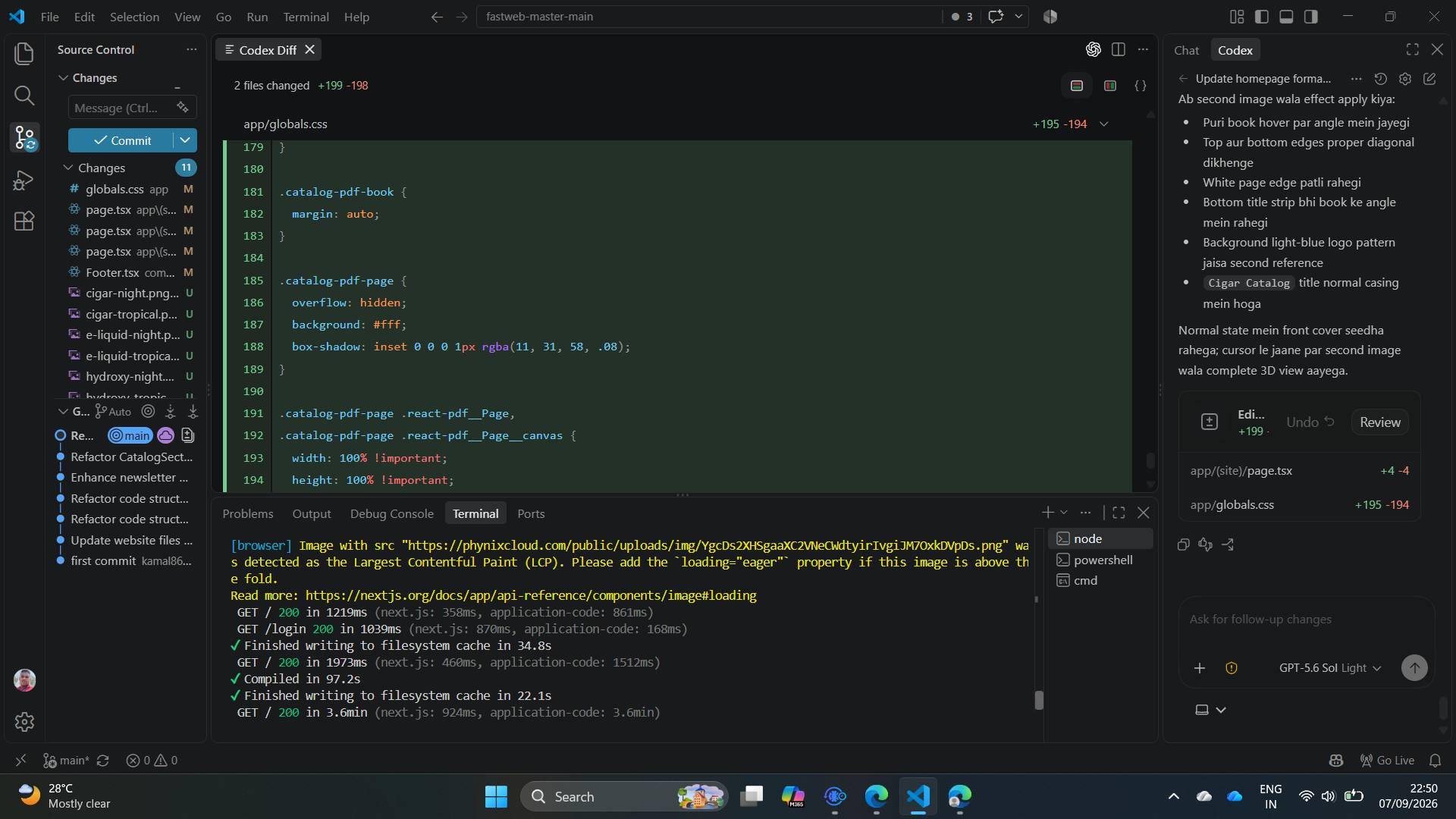Screen dimensions: 1456x819
Task: Generate commit message with sparkle icon
Action: [183, 108]
